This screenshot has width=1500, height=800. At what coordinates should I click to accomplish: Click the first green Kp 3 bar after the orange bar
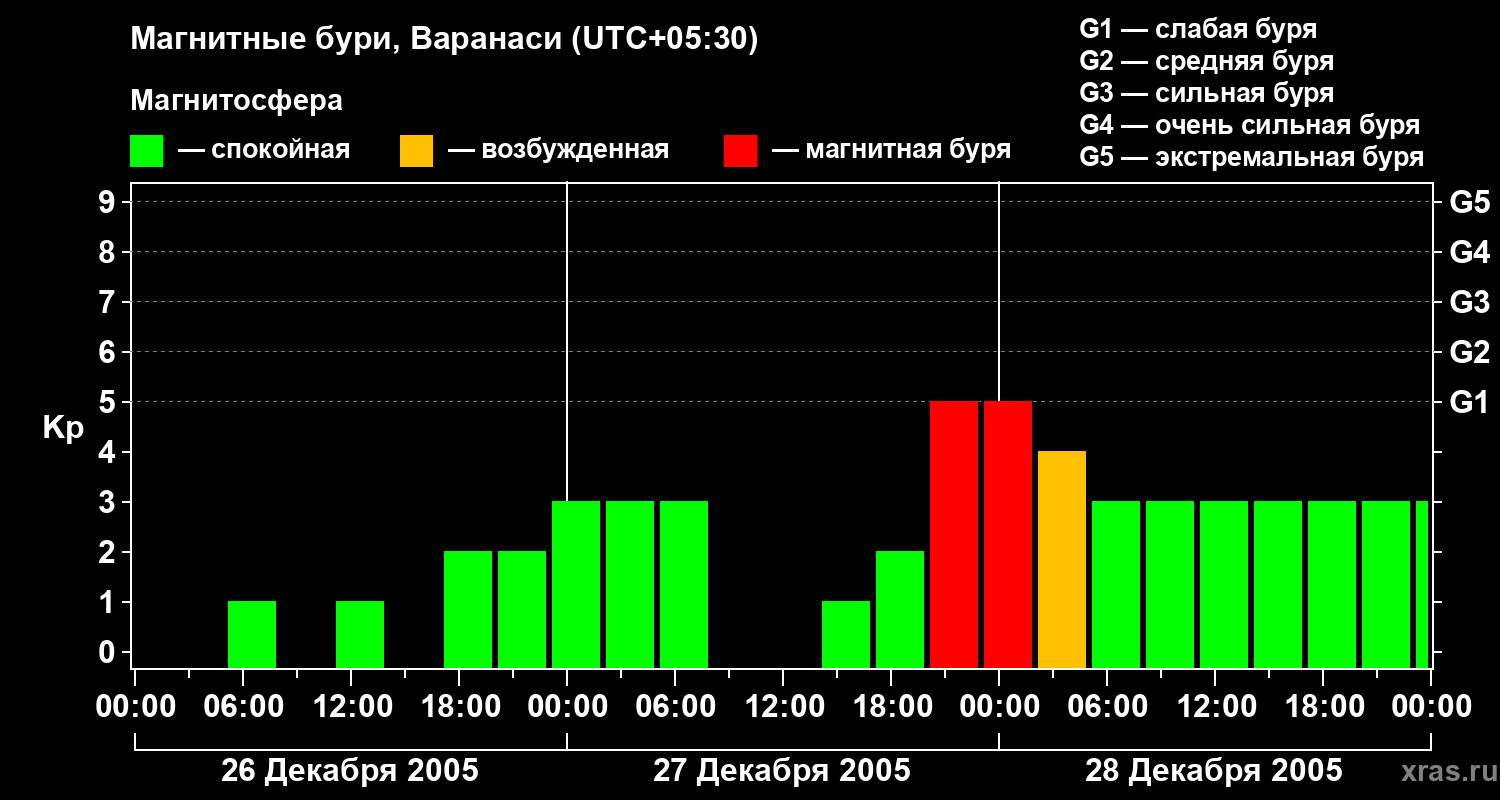tap(1116, 584)
